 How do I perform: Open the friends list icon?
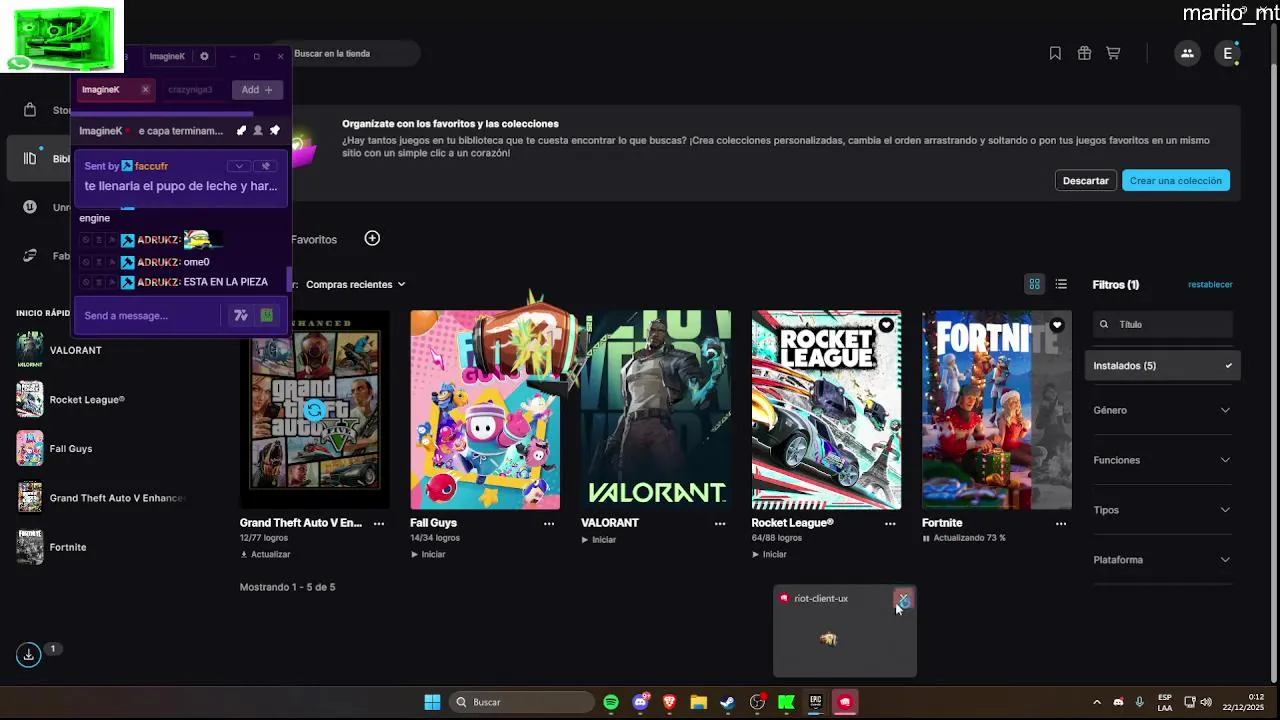[1187, 53]
